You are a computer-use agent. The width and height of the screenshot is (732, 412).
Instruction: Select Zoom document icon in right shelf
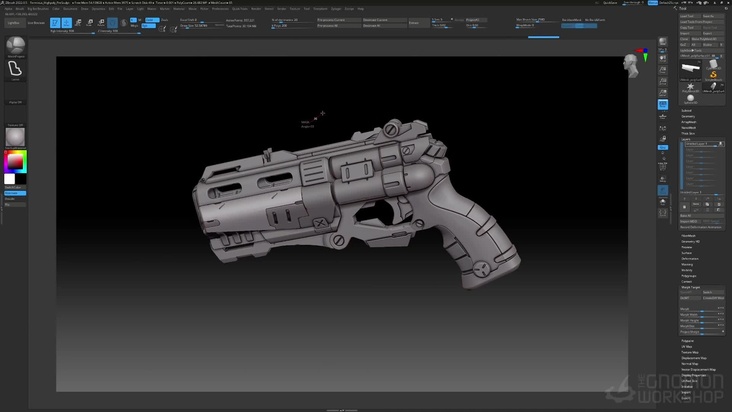point(663,70)
